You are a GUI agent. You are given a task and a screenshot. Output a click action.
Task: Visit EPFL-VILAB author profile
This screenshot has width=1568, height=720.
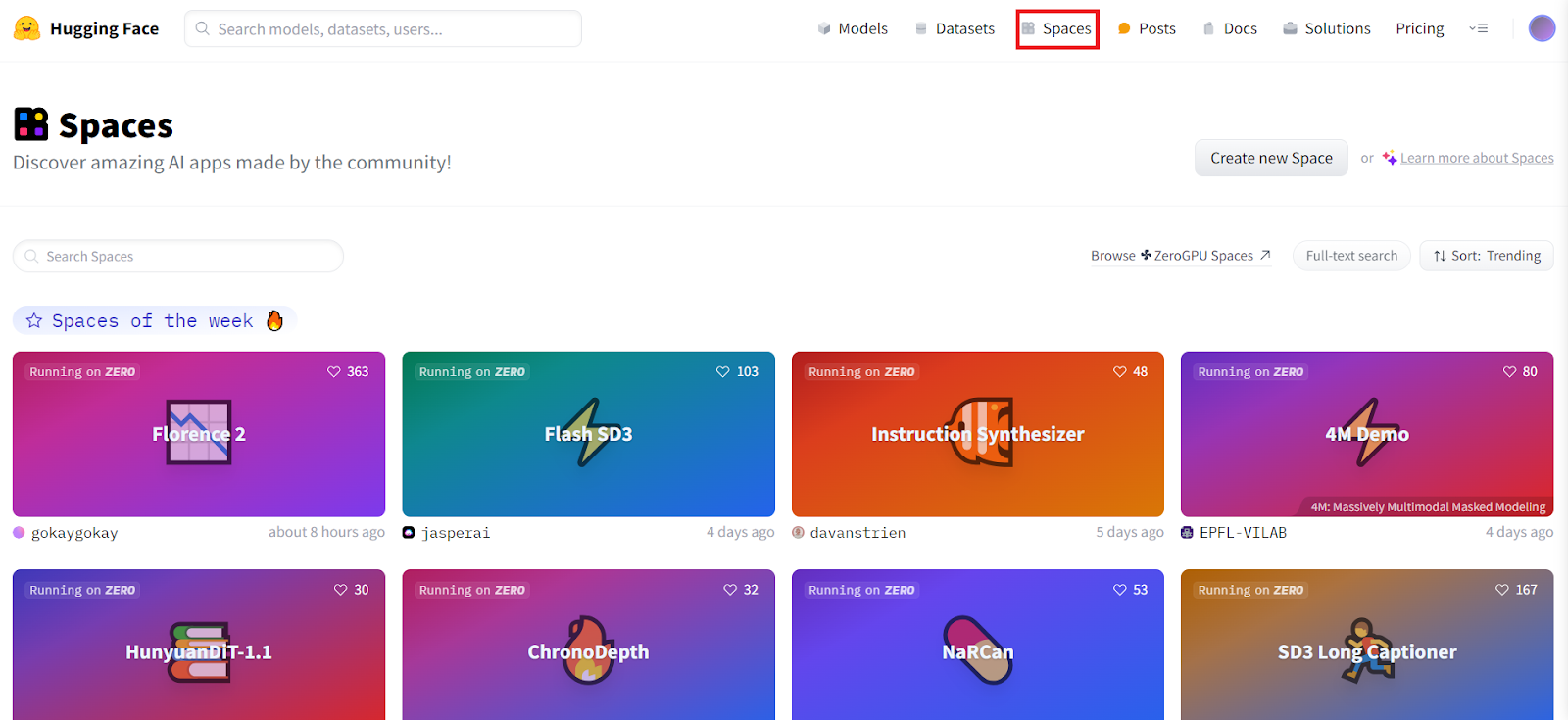(x=1243, y=533)
